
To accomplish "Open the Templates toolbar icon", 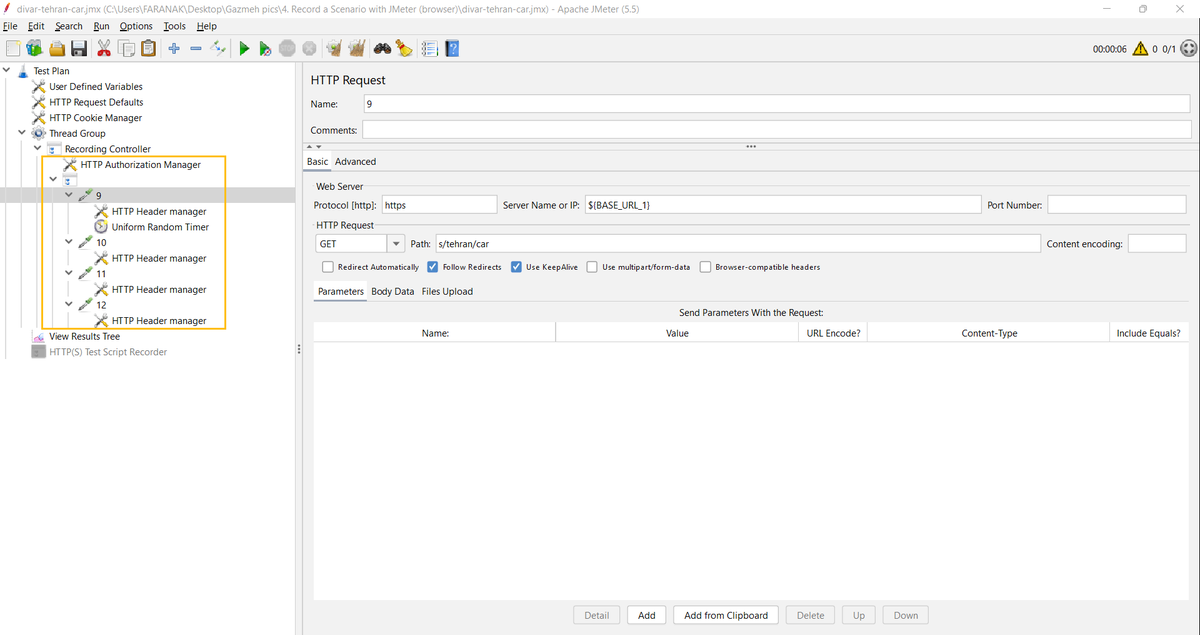I will (x=34, y=48).
